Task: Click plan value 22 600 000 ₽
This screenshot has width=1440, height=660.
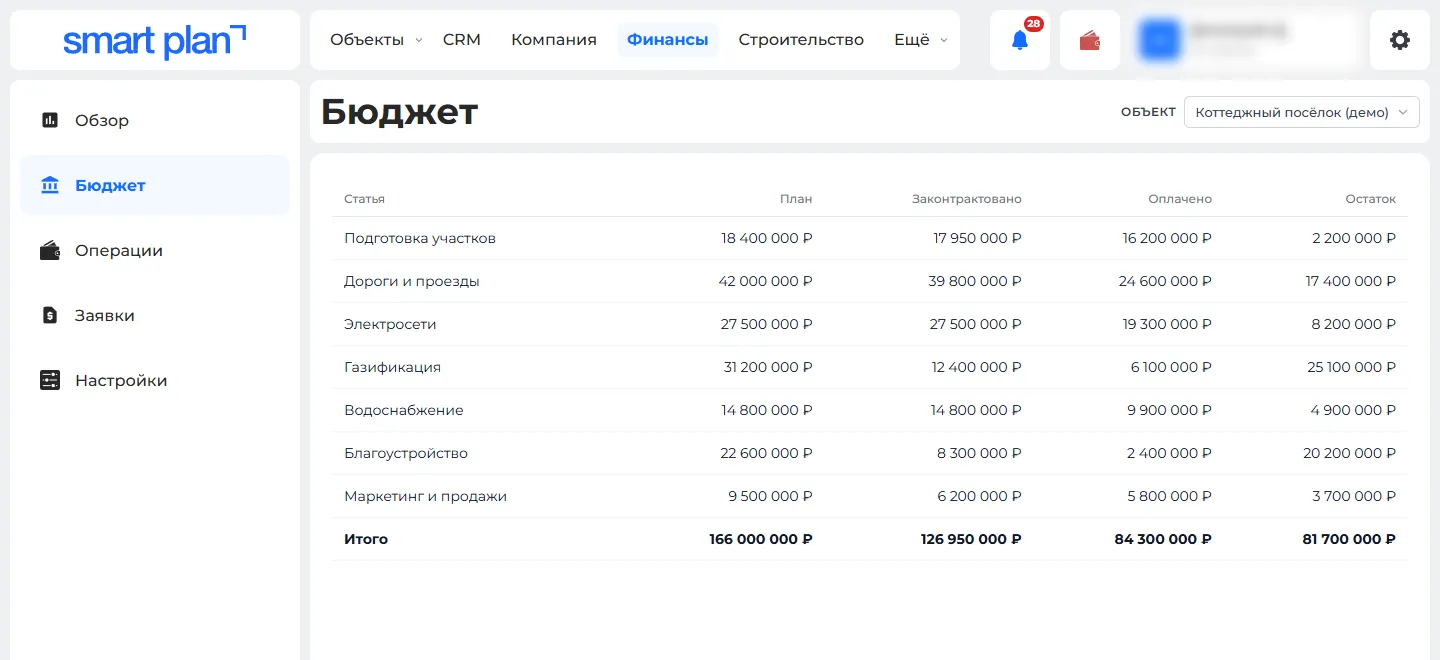Action: 767,453
